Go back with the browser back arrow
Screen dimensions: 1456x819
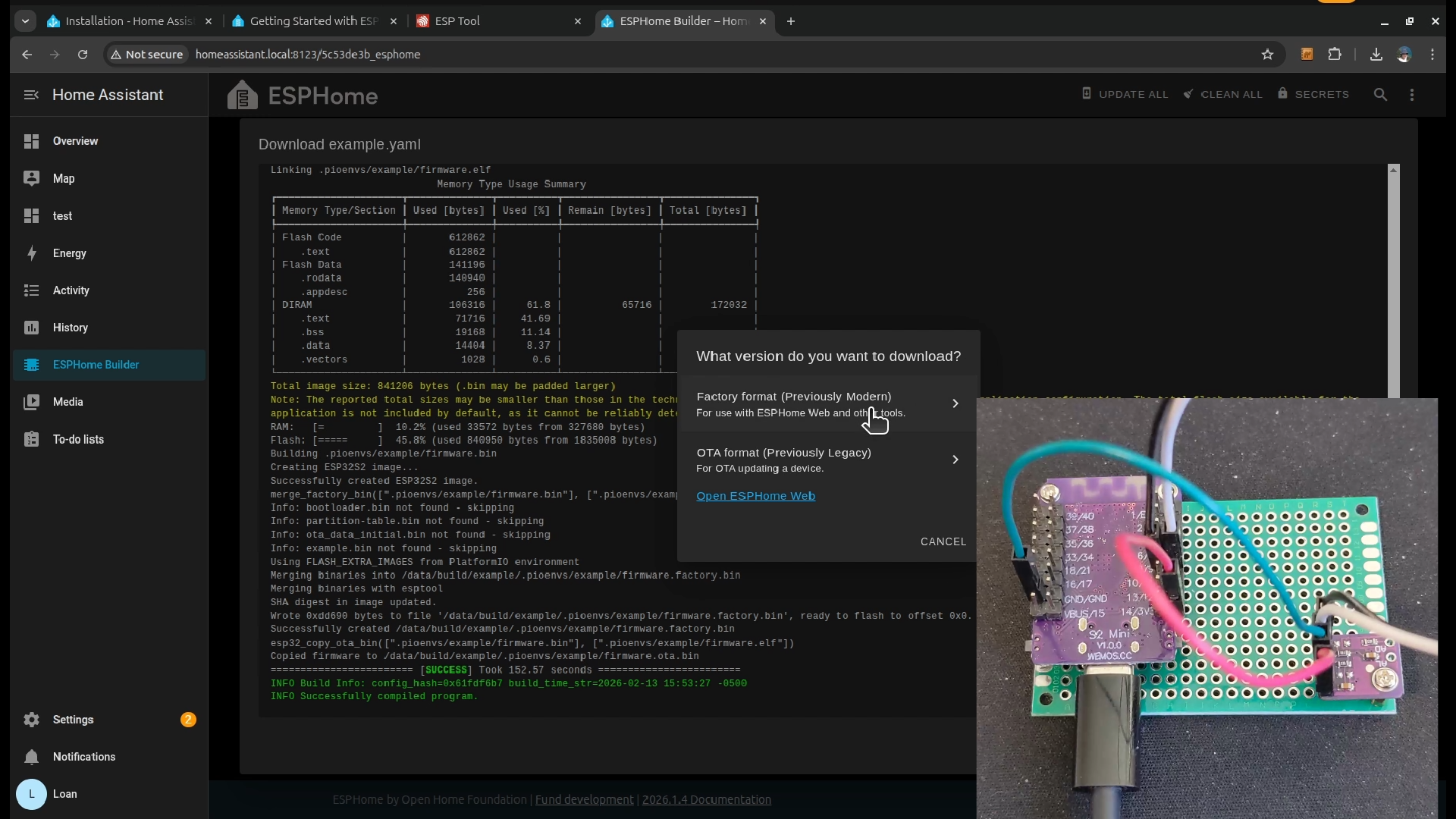point(27,55)
